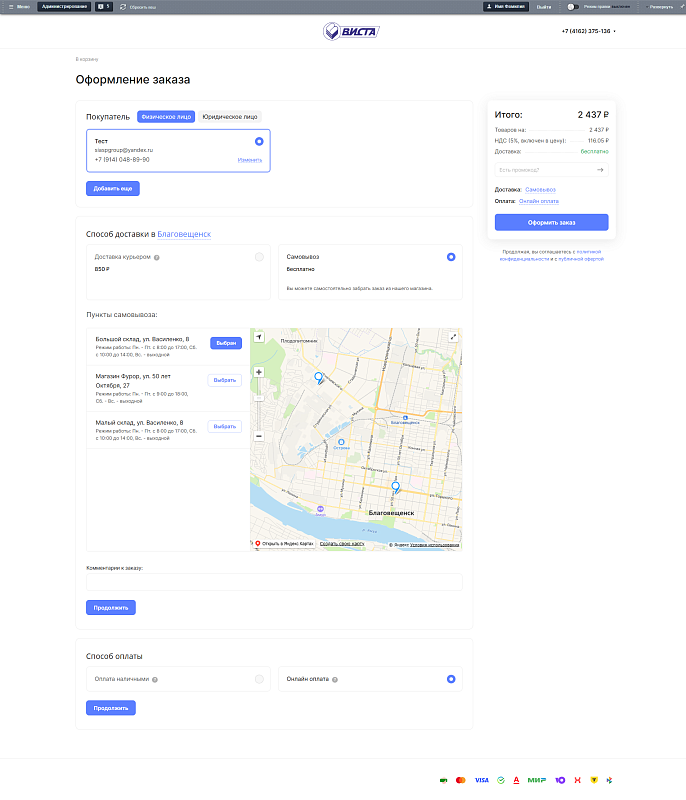Apply promo code with arrow icon
Screen dimensions: 686x800
[600, 170]
